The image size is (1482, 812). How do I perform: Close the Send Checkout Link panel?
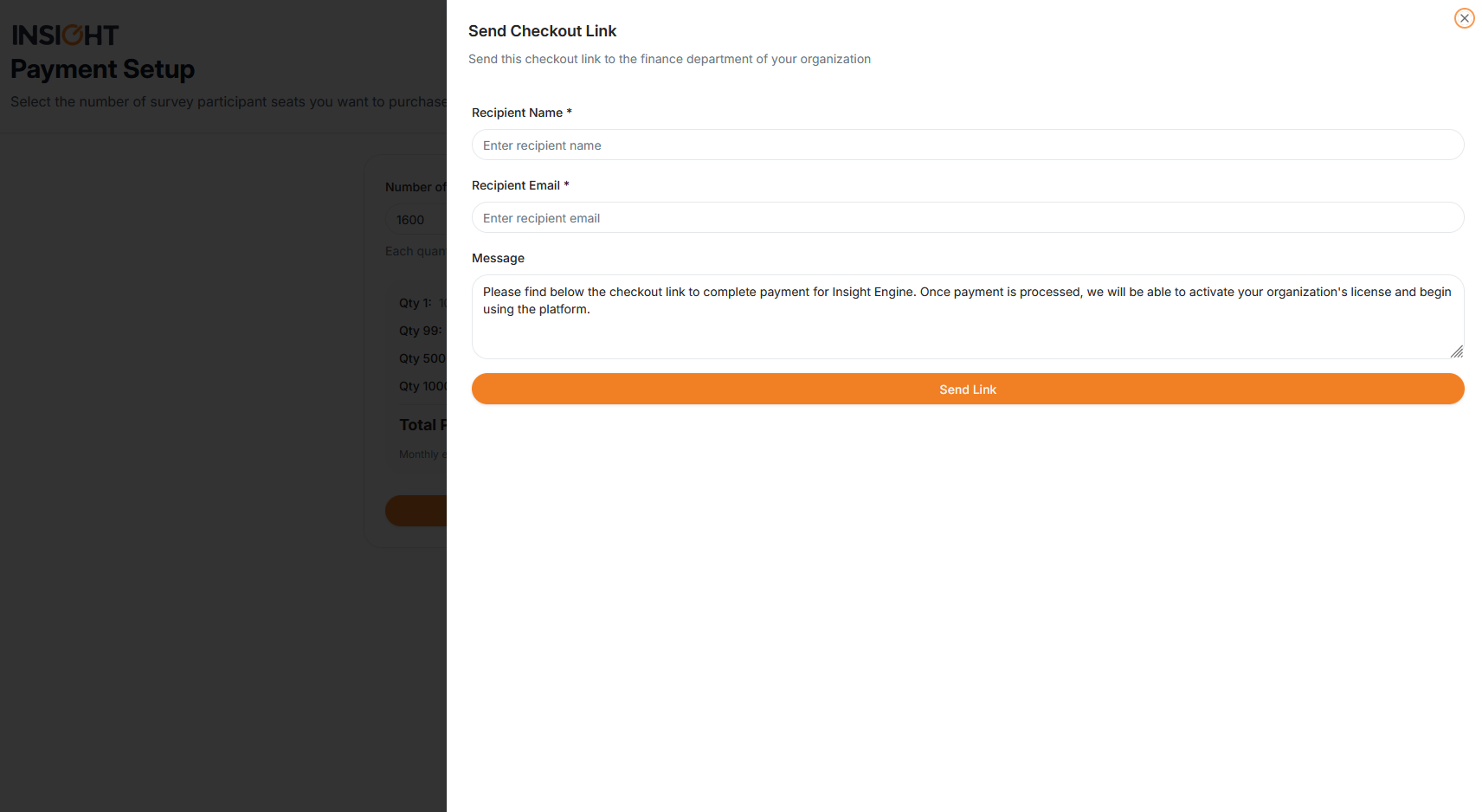coord(1464,18)
